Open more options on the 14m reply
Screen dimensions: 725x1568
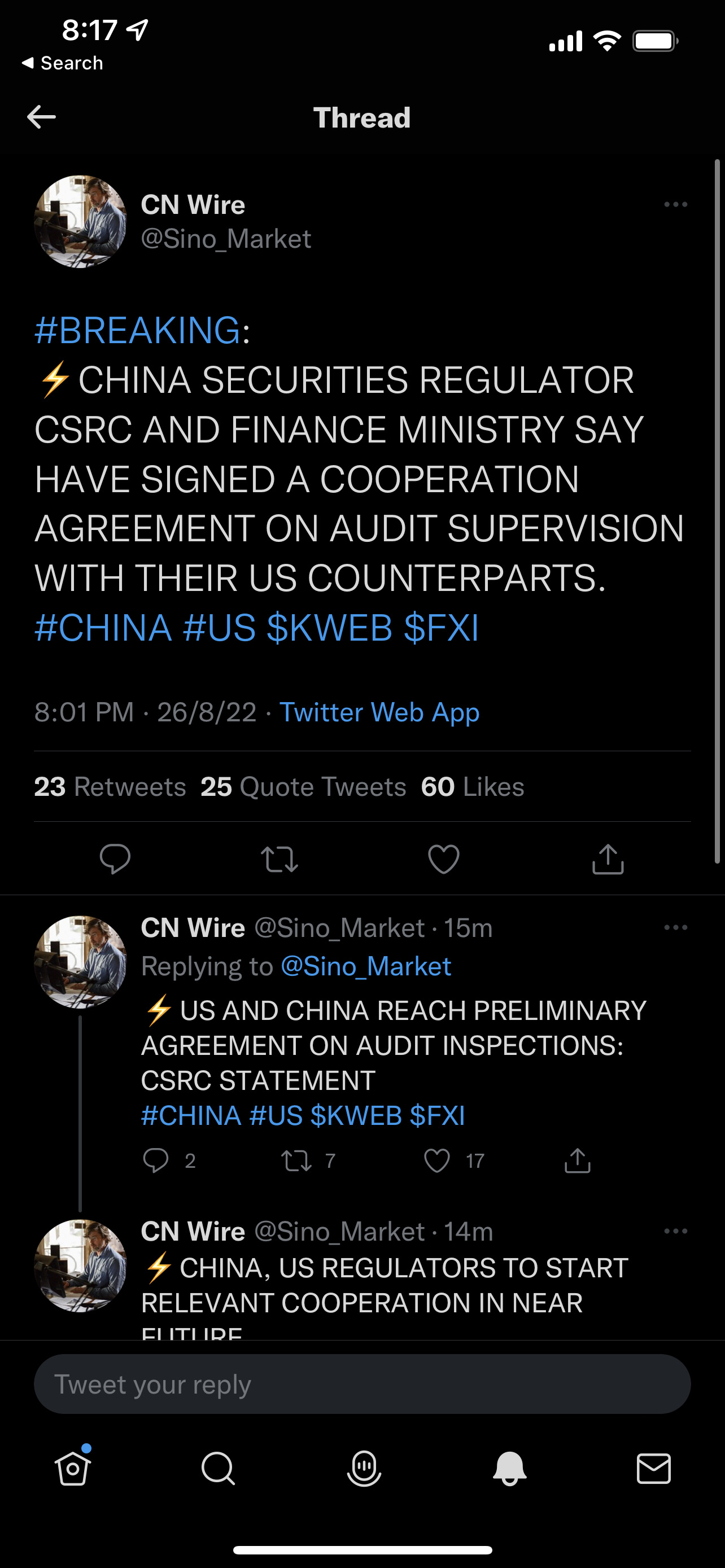(675, 1231)
